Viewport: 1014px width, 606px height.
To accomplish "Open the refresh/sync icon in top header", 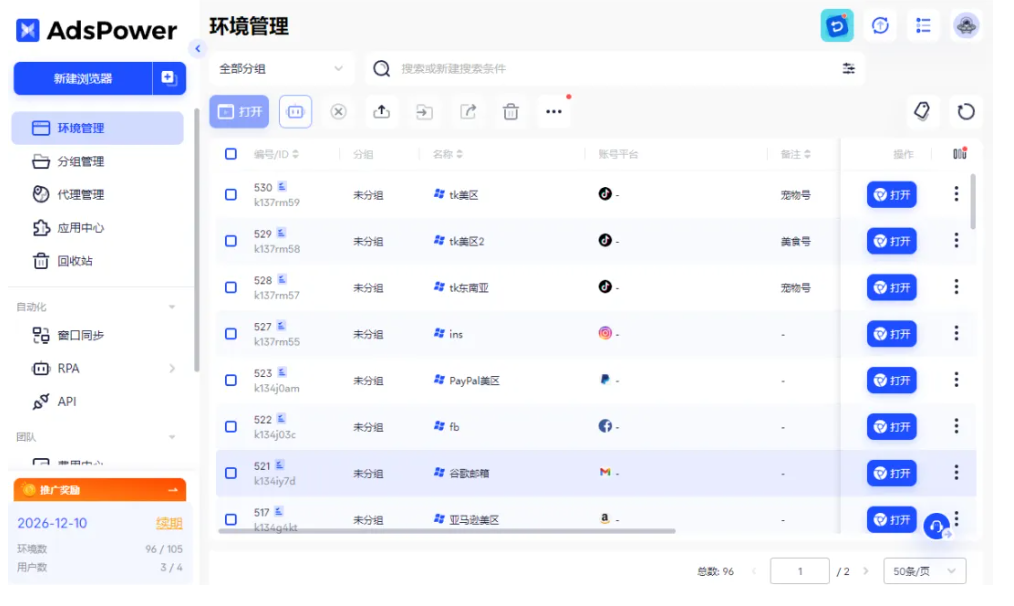I will pos(837,26).
